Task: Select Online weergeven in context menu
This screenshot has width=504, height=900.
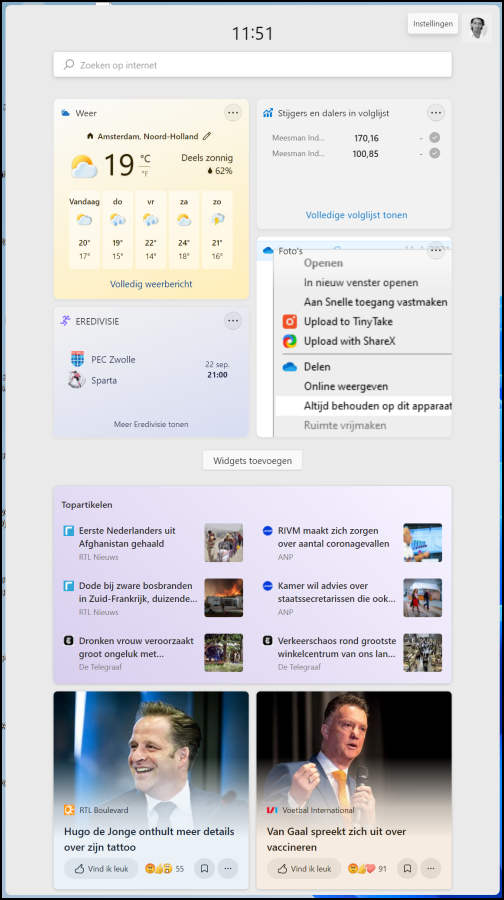Action: coord(346,386)
